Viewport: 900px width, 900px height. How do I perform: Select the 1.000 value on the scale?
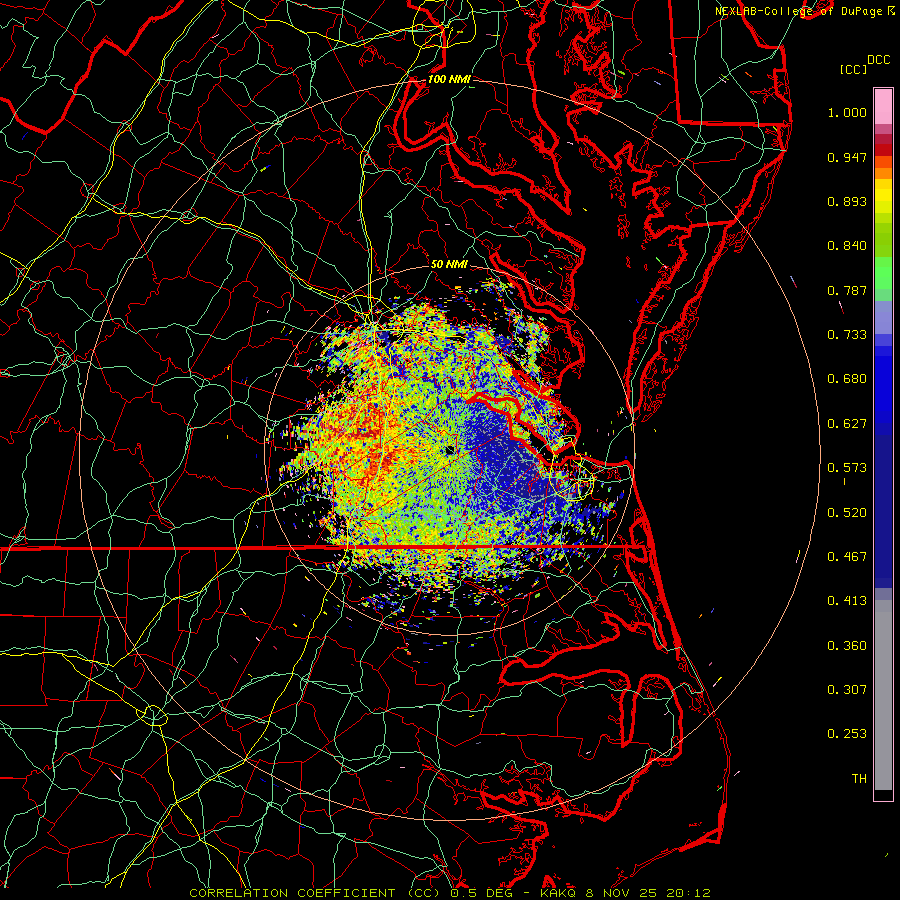(847, 112)
